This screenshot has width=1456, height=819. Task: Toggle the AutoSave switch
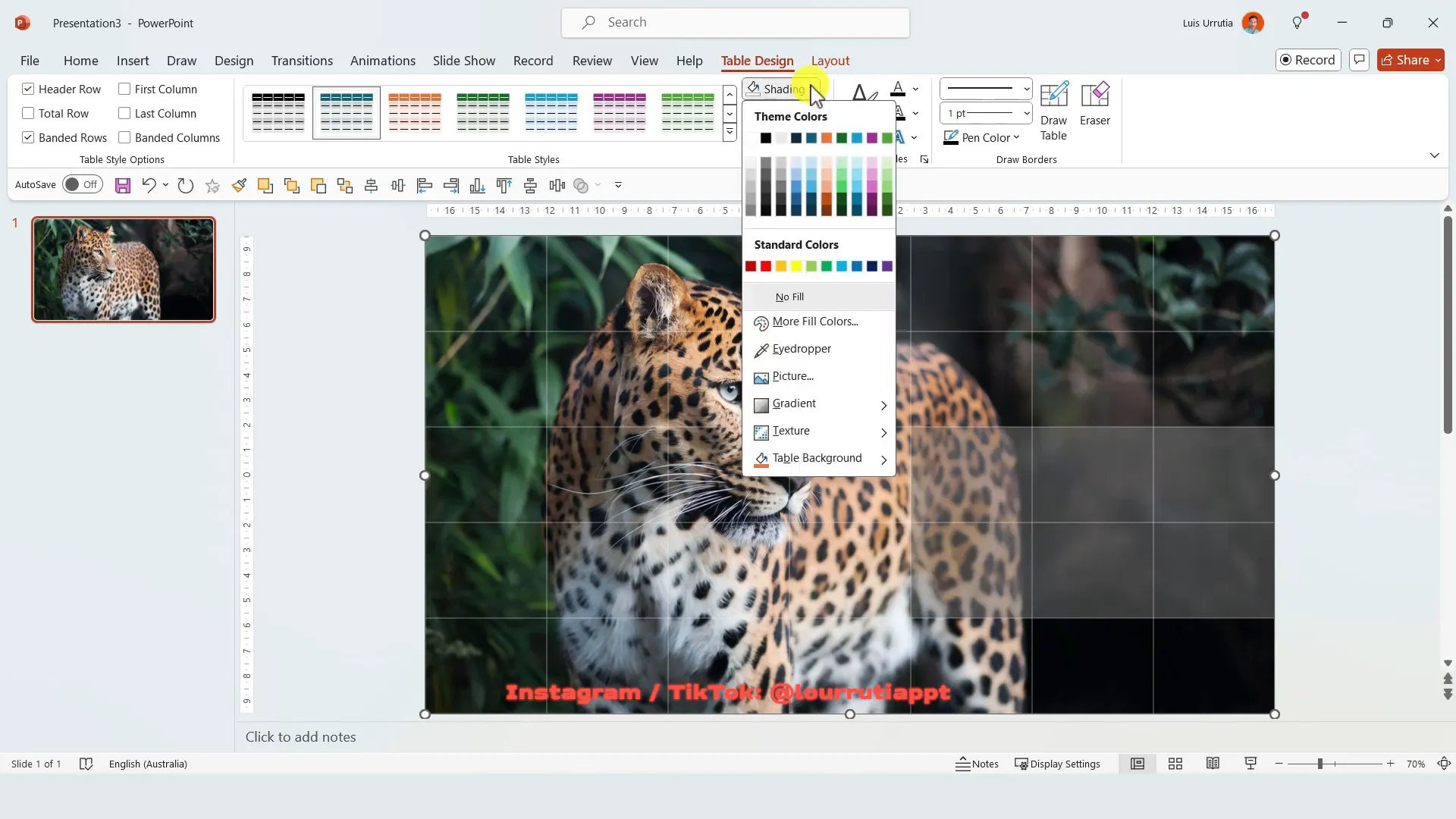[x=83, y=184]
